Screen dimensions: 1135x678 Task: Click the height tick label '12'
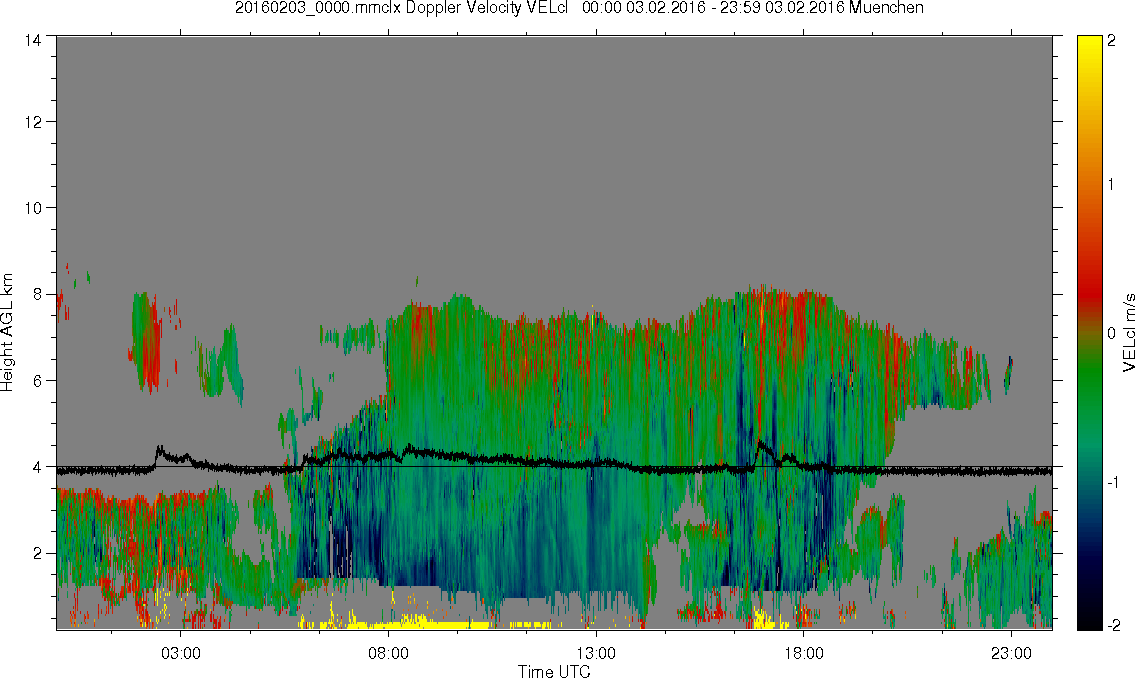click(33, 122)
